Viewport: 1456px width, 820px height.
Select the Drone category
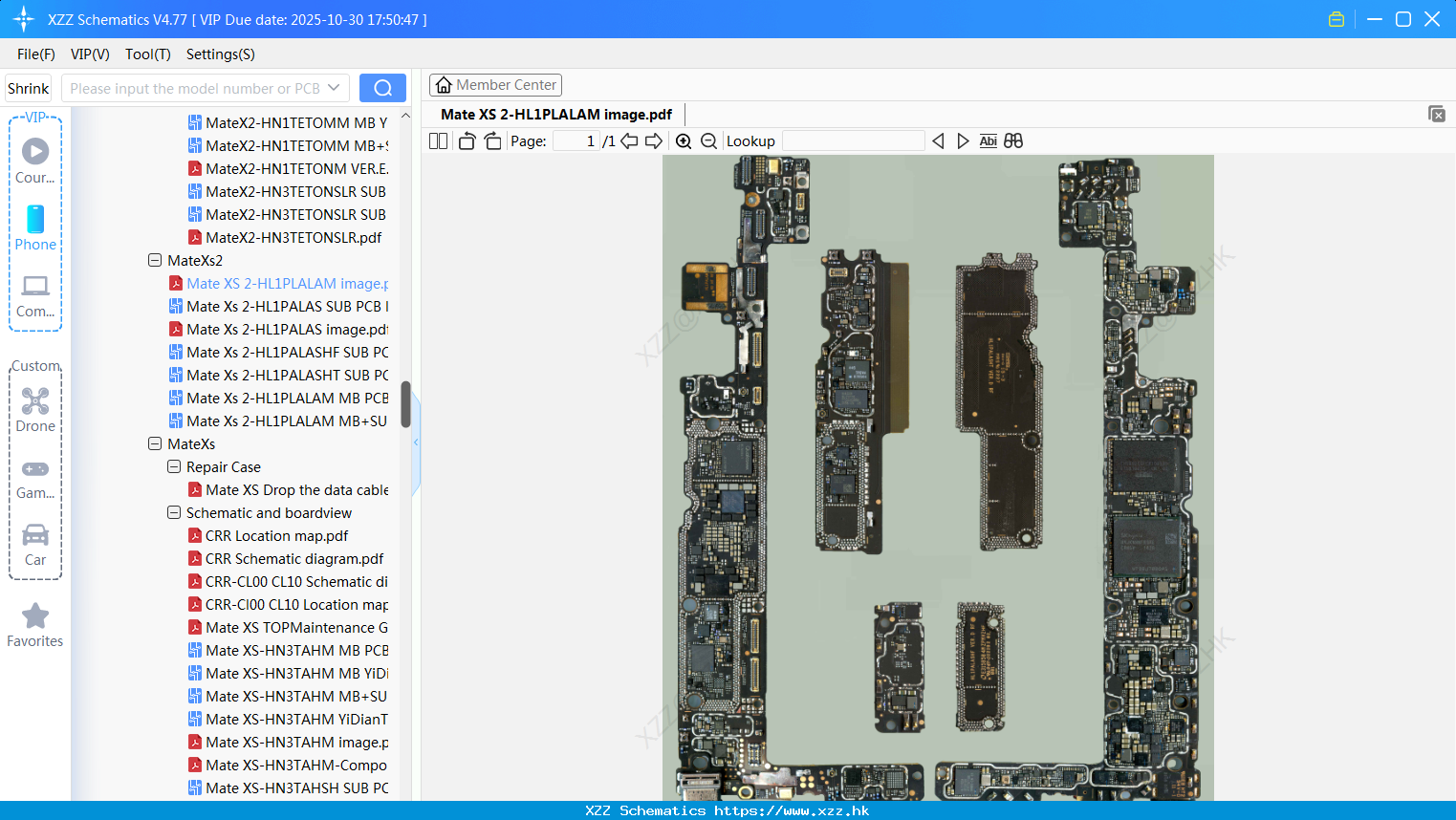pyautogui.click(x=35, y=409)
